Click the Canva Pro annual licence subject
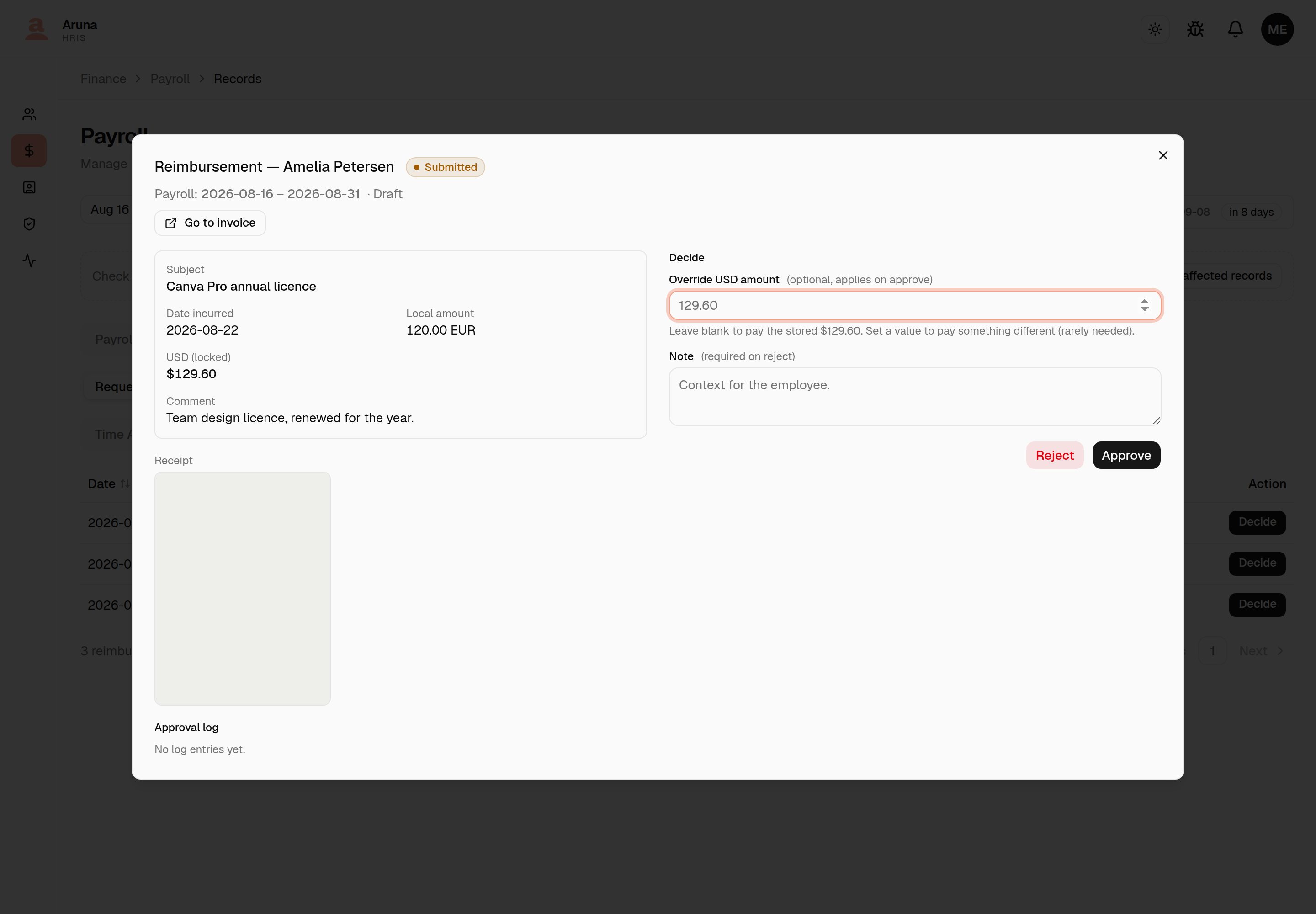This screenshot has height=914, width=1316. [x=241, y=287]
